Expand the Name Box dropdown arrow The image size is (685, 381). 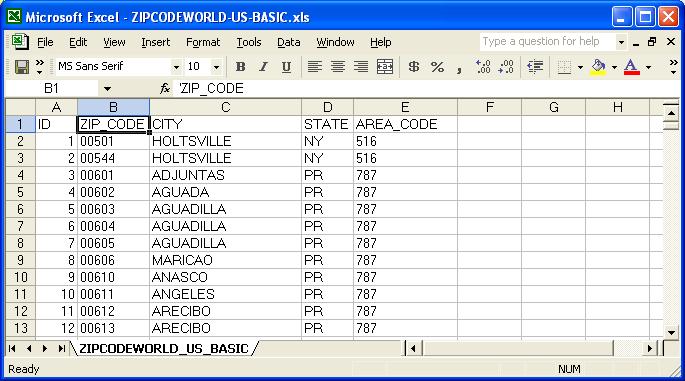(x=107, y=89)
